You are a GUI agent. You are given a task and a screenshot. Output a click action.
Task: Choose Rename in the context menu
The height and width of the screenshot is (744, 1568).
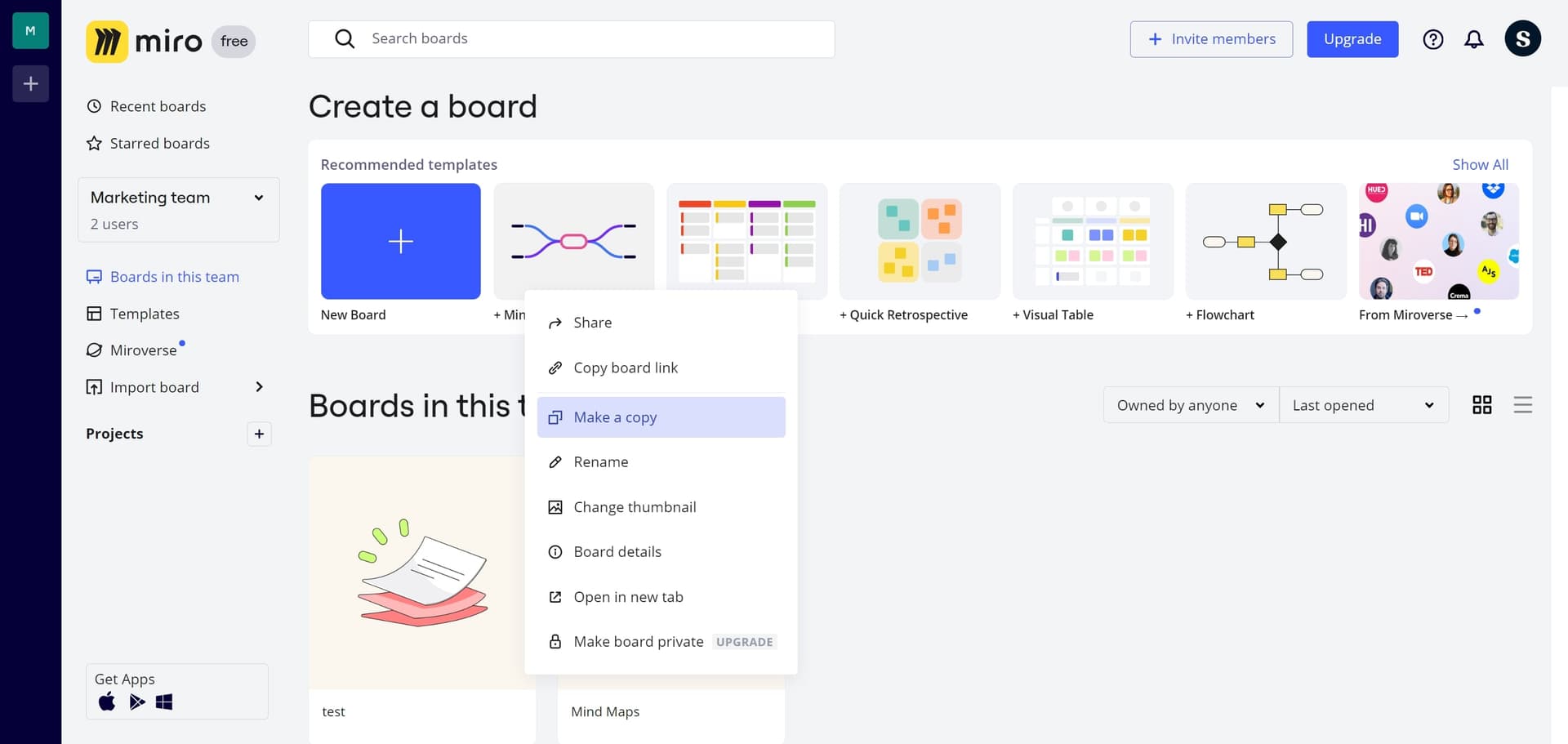[x=661, y=462]
